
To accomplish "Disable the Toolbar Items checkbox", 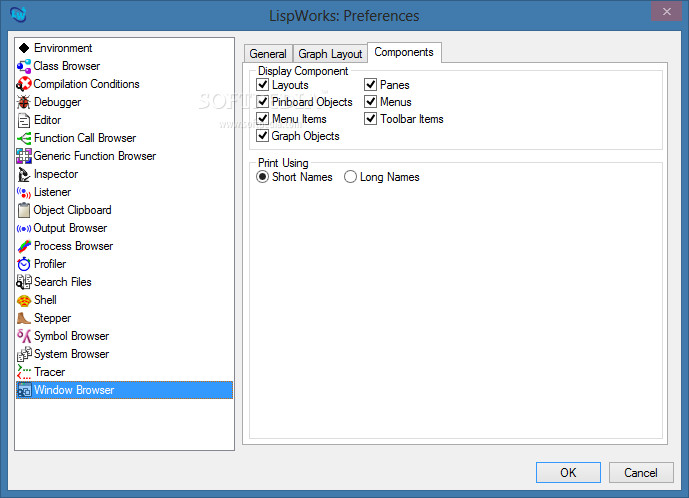I will click(x=371, y=119).
